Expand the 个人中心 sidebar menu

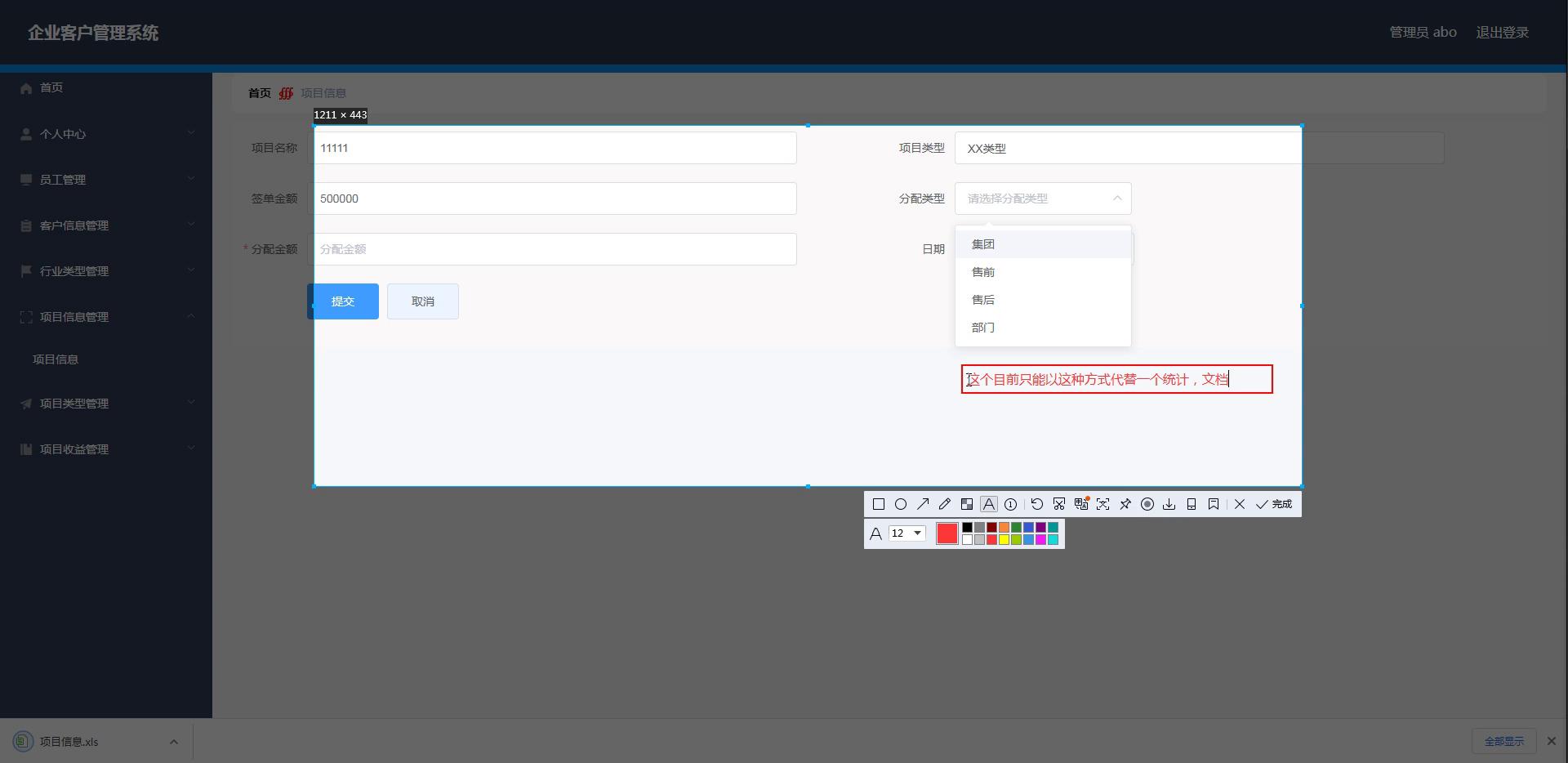point(106,134)
